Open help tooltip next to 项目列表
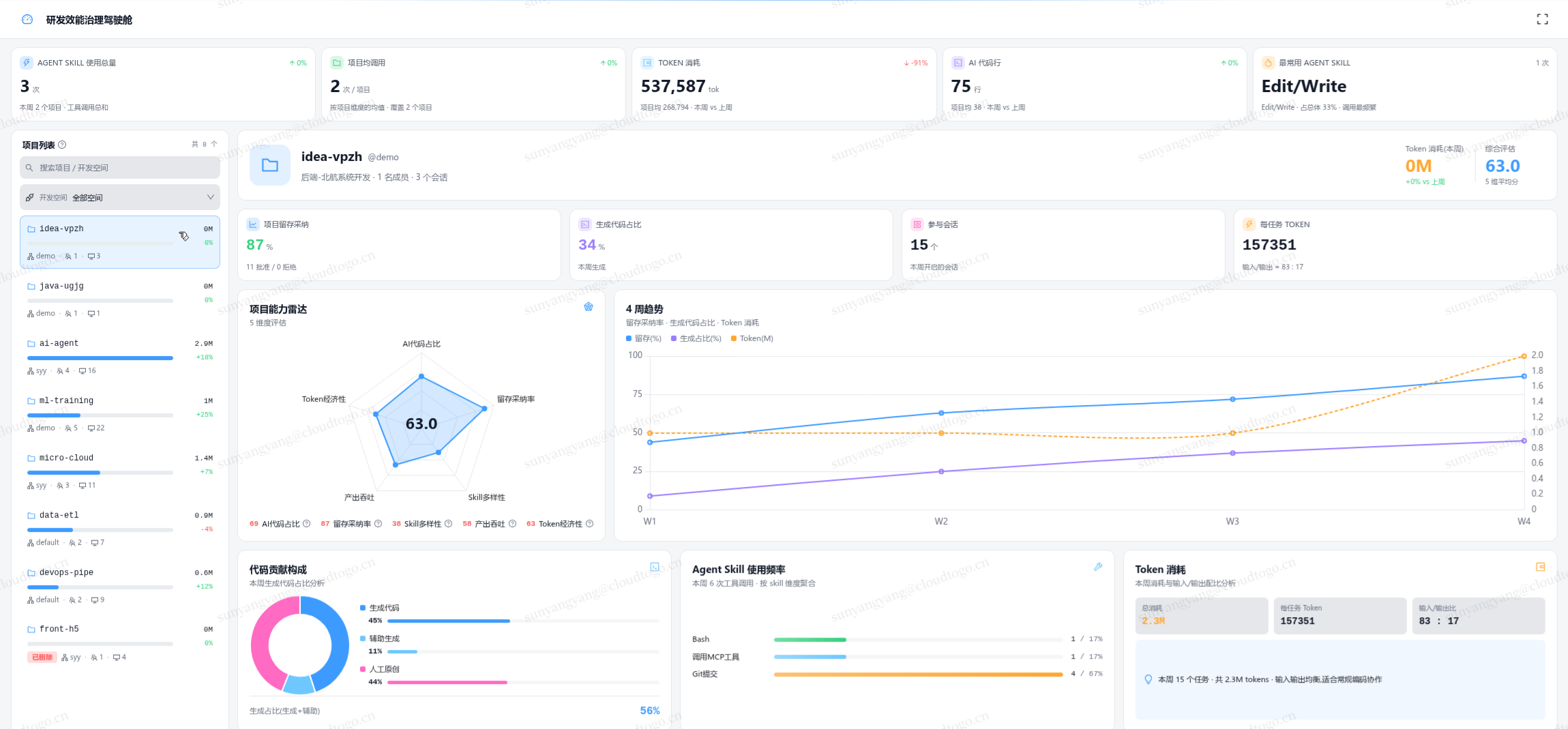1568x729 pixels. tap(62, 145)
